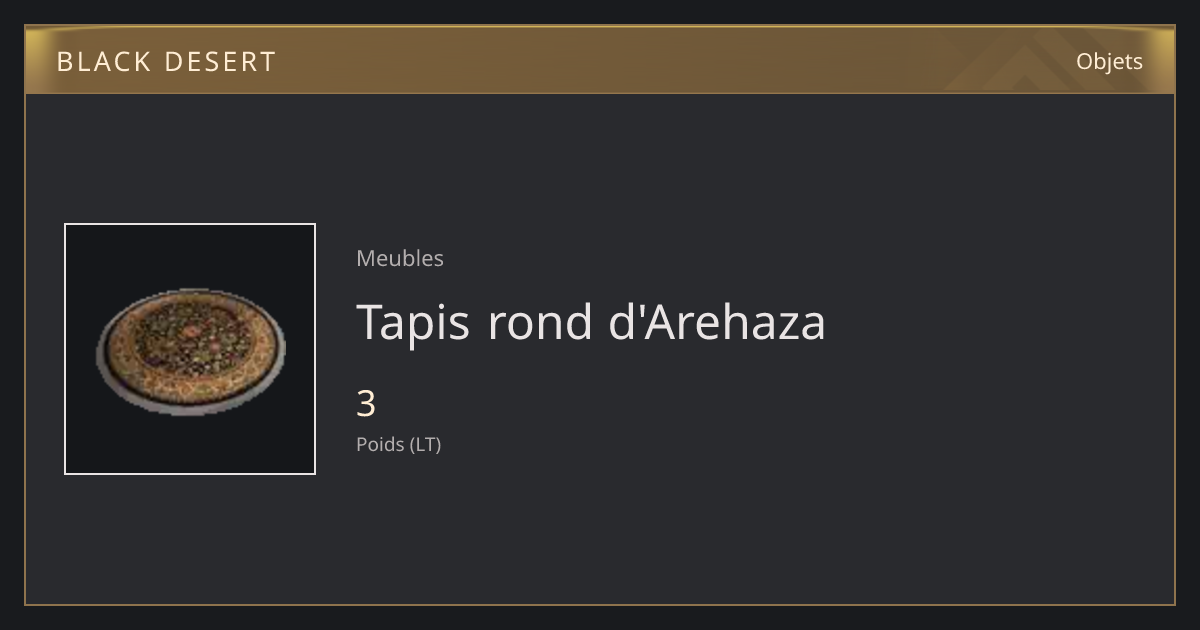Click the Poids (LT) label
Viewport: 1200px width, 630px height.
[x=398, y=444]
